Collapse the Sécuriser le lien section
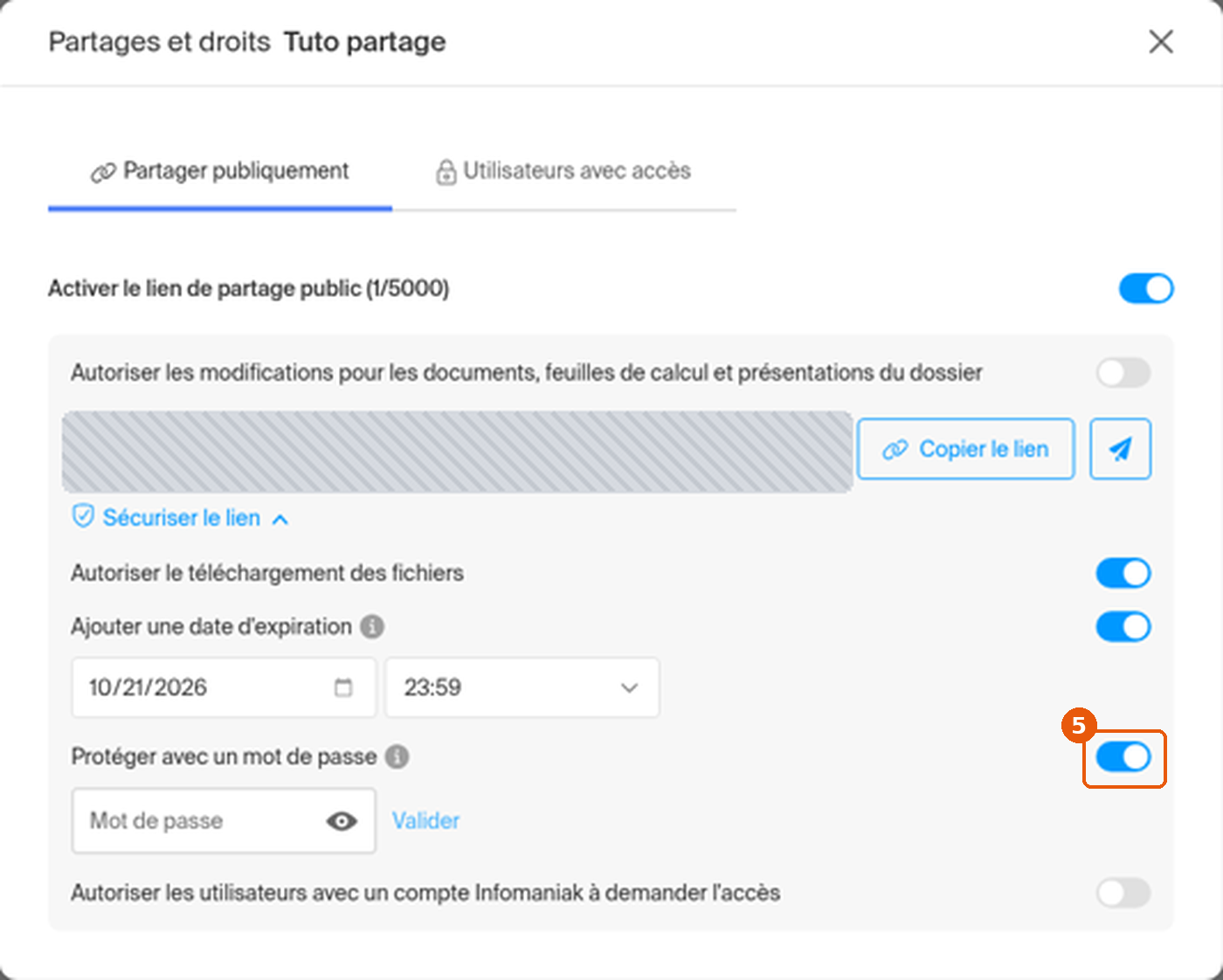1223x980 pixels. [x=181, y=518]
